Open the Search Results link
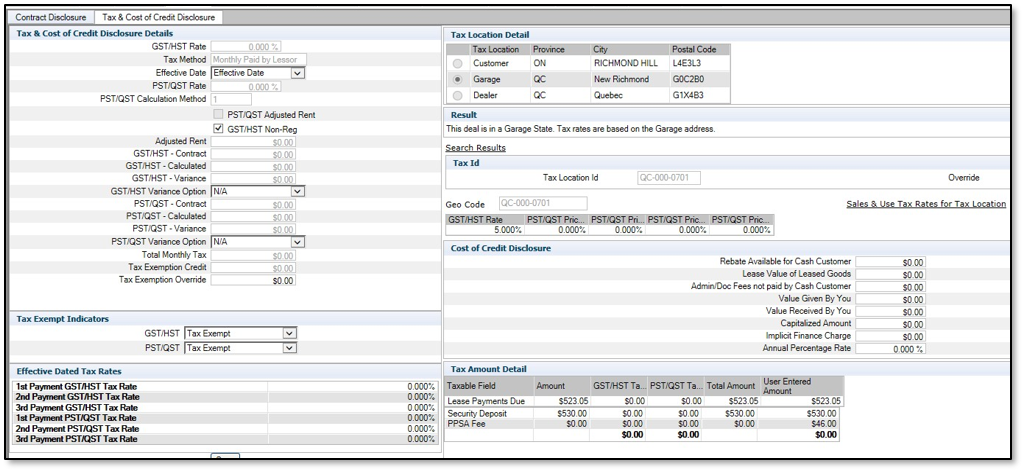Screen dimensions: 1024x472 click(x=475, y=148)
